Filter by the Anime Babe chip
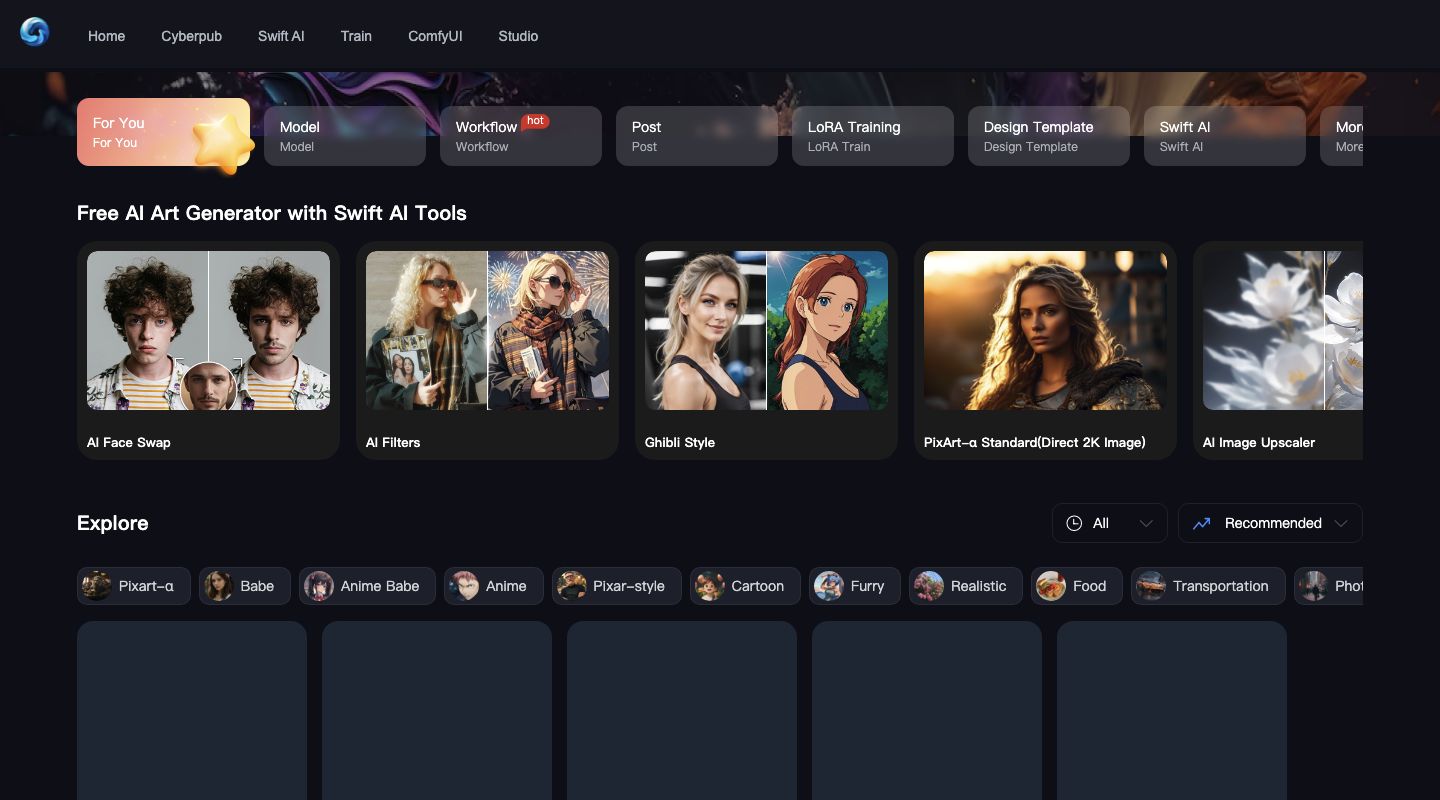Screen dimensions: 1440x800 tap(367, 586)
